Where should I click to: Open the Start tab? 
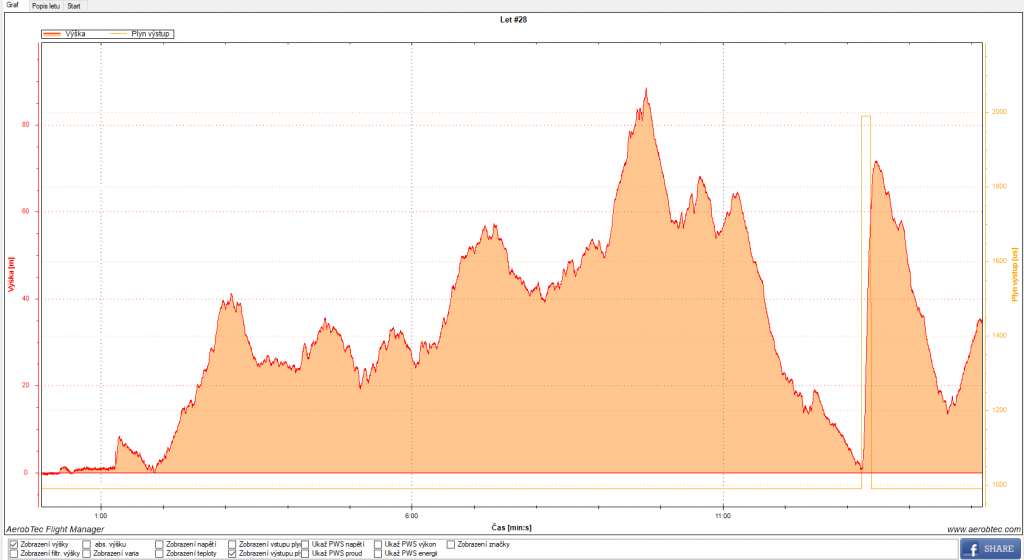[75, 5]
